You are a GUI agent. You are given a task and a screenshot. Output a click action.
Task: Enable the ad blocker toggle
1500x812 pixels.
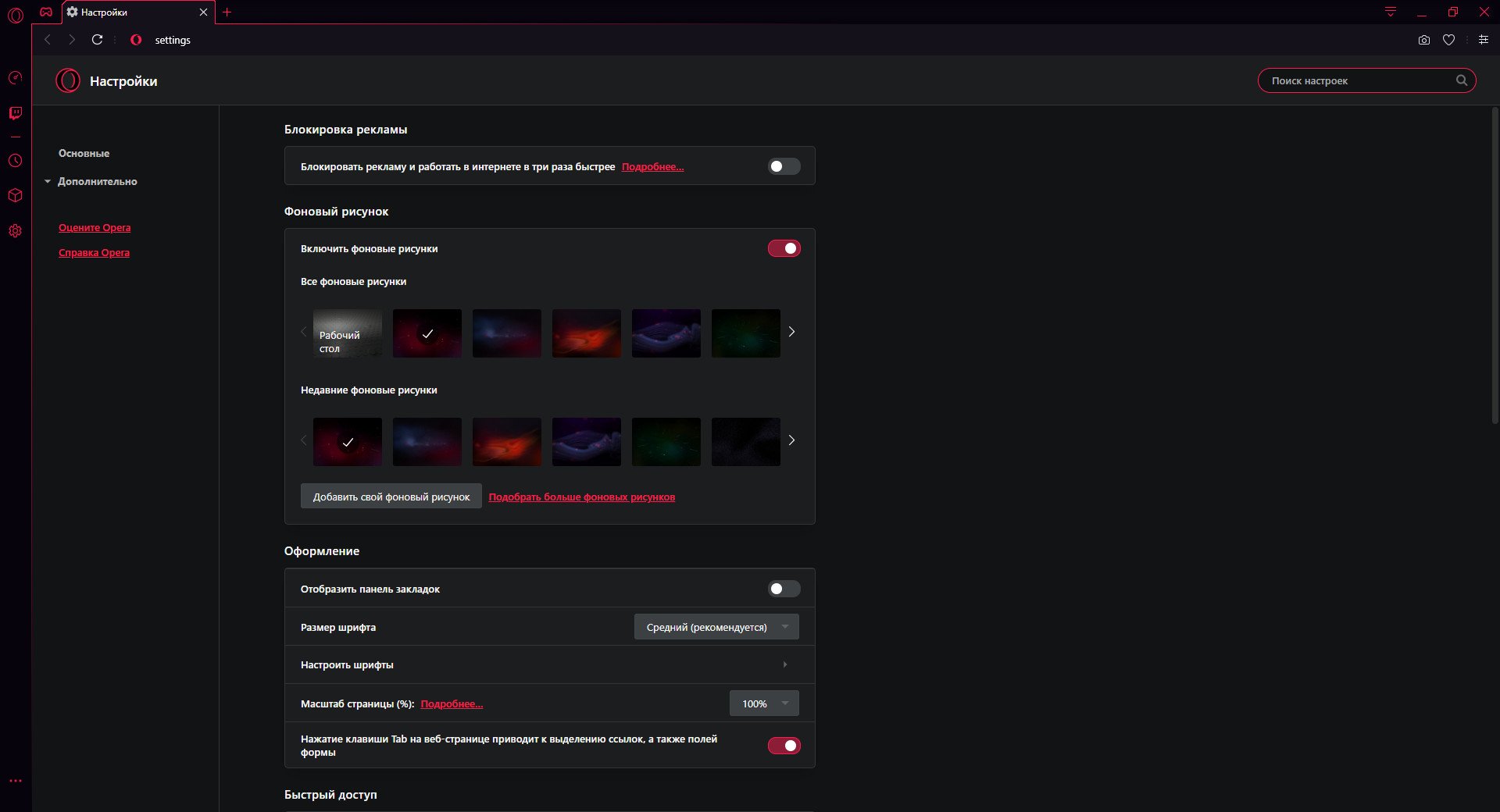(x=784, y=166)
